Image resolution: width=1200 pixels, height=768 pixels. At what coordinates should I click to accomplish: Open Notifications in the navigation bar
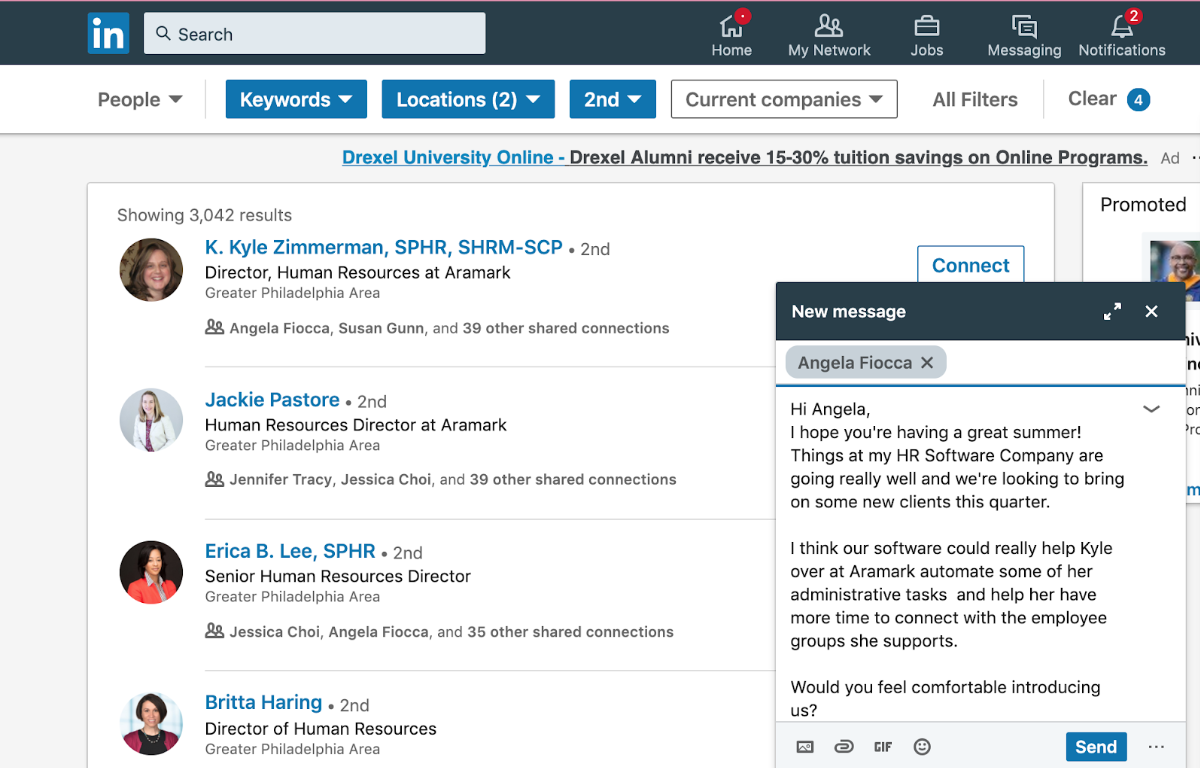pyautogui.click(x=1122, y=34)
